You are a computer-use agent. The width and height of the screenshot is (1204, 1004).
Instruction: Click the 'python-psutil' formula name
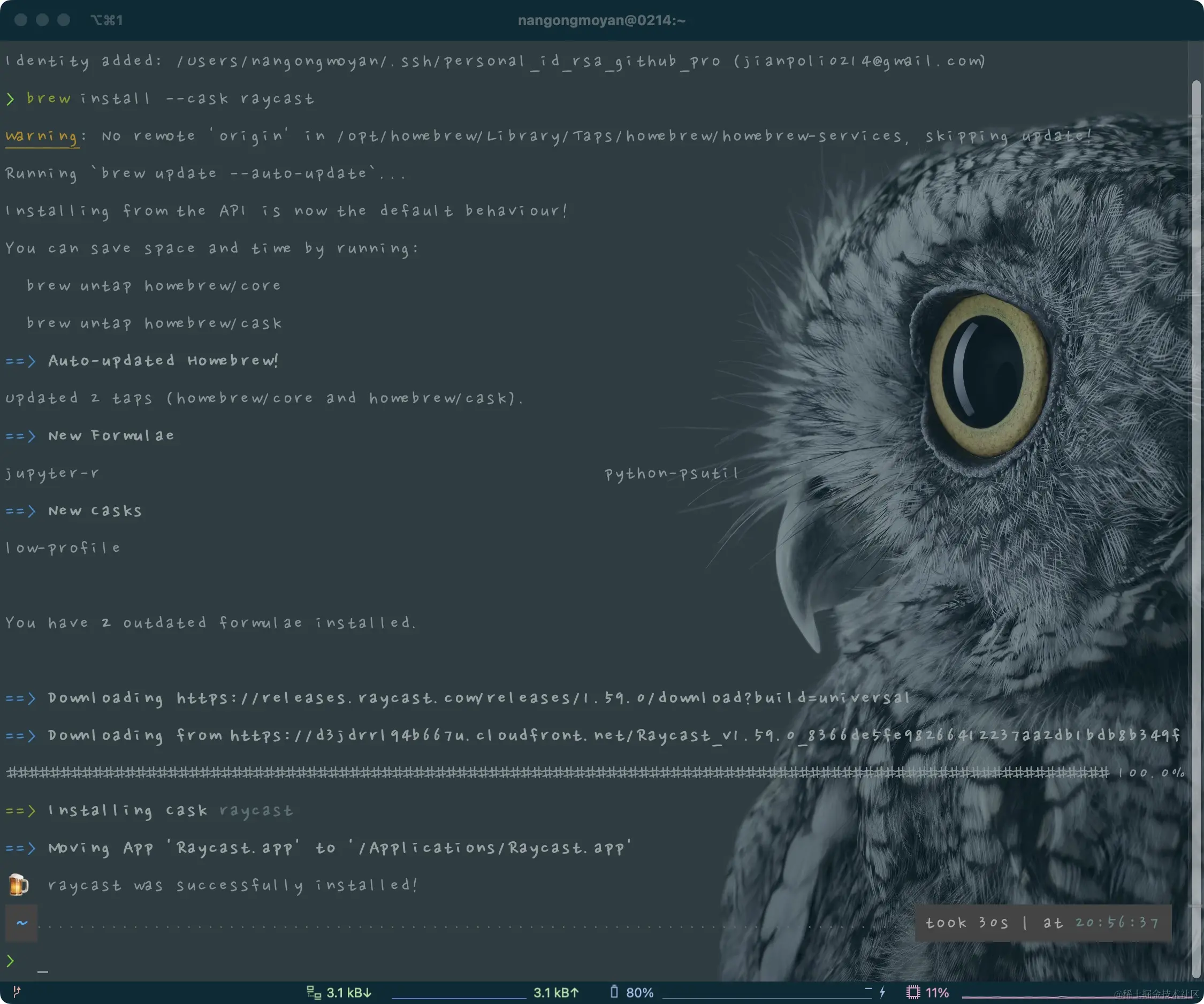tap(672, 474)
